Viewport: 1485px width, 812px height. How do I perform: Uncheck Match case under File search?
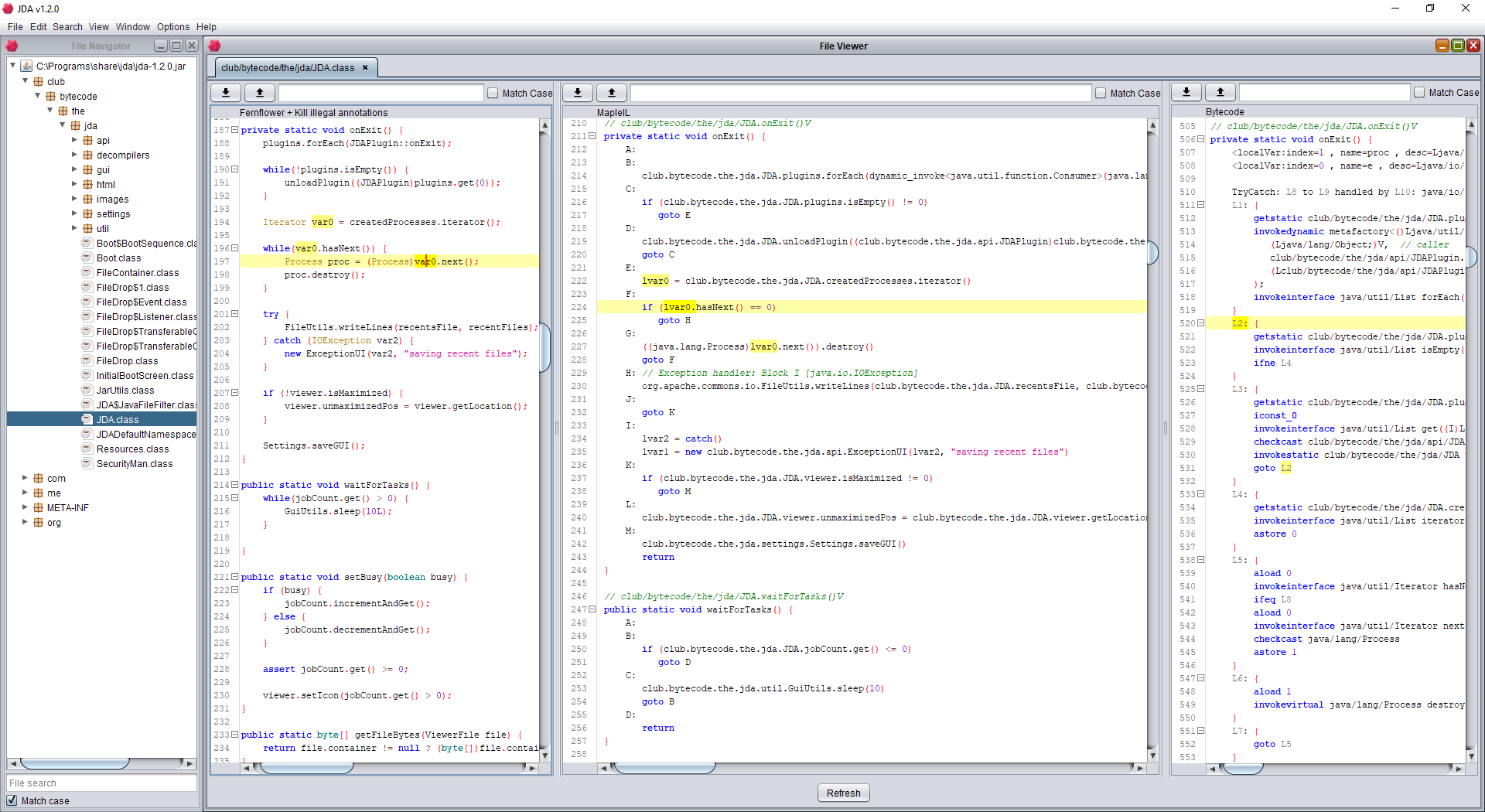point(12,800)
